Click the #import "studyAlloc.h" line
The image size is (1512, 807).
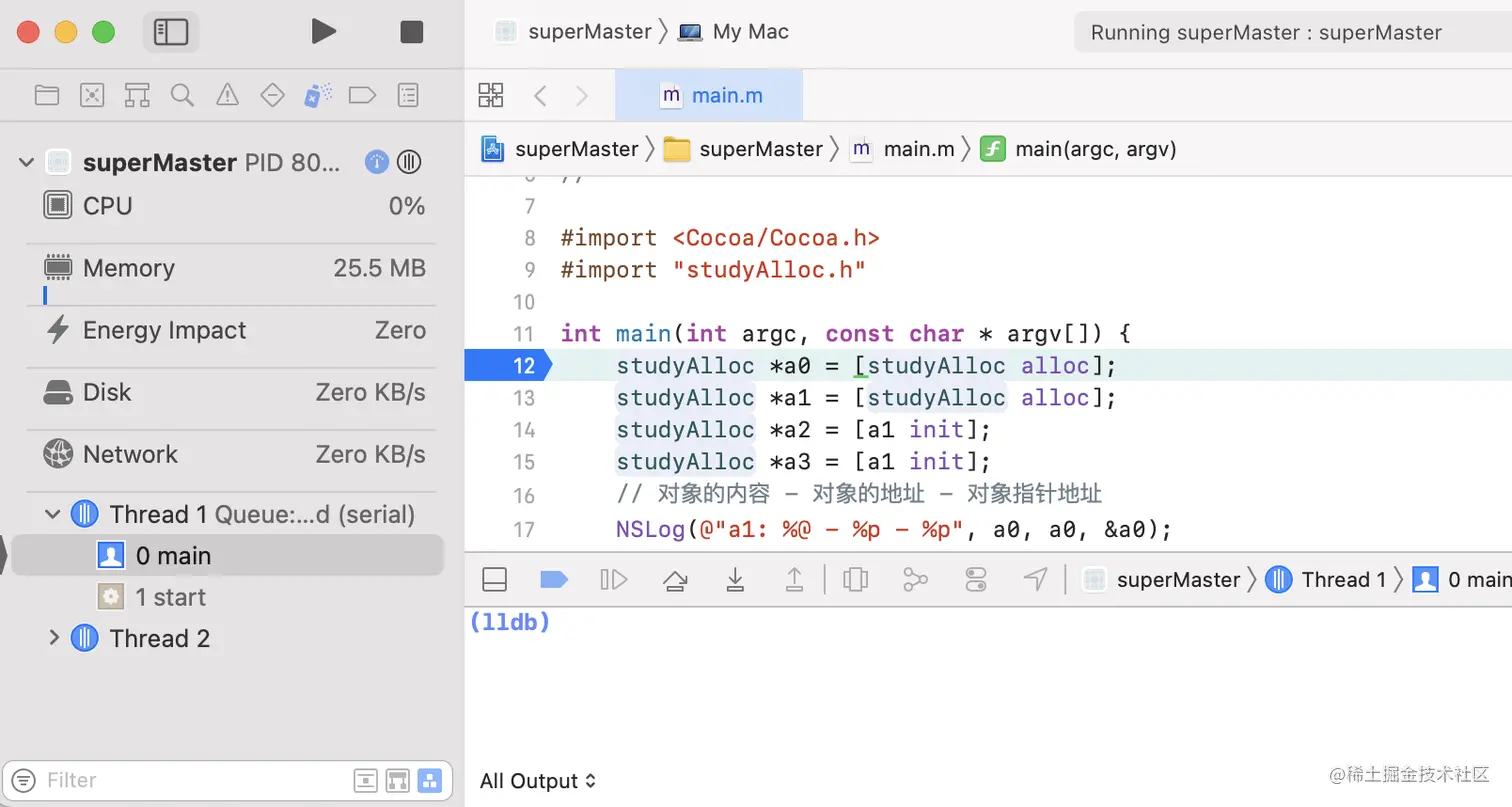pos(713,270)
